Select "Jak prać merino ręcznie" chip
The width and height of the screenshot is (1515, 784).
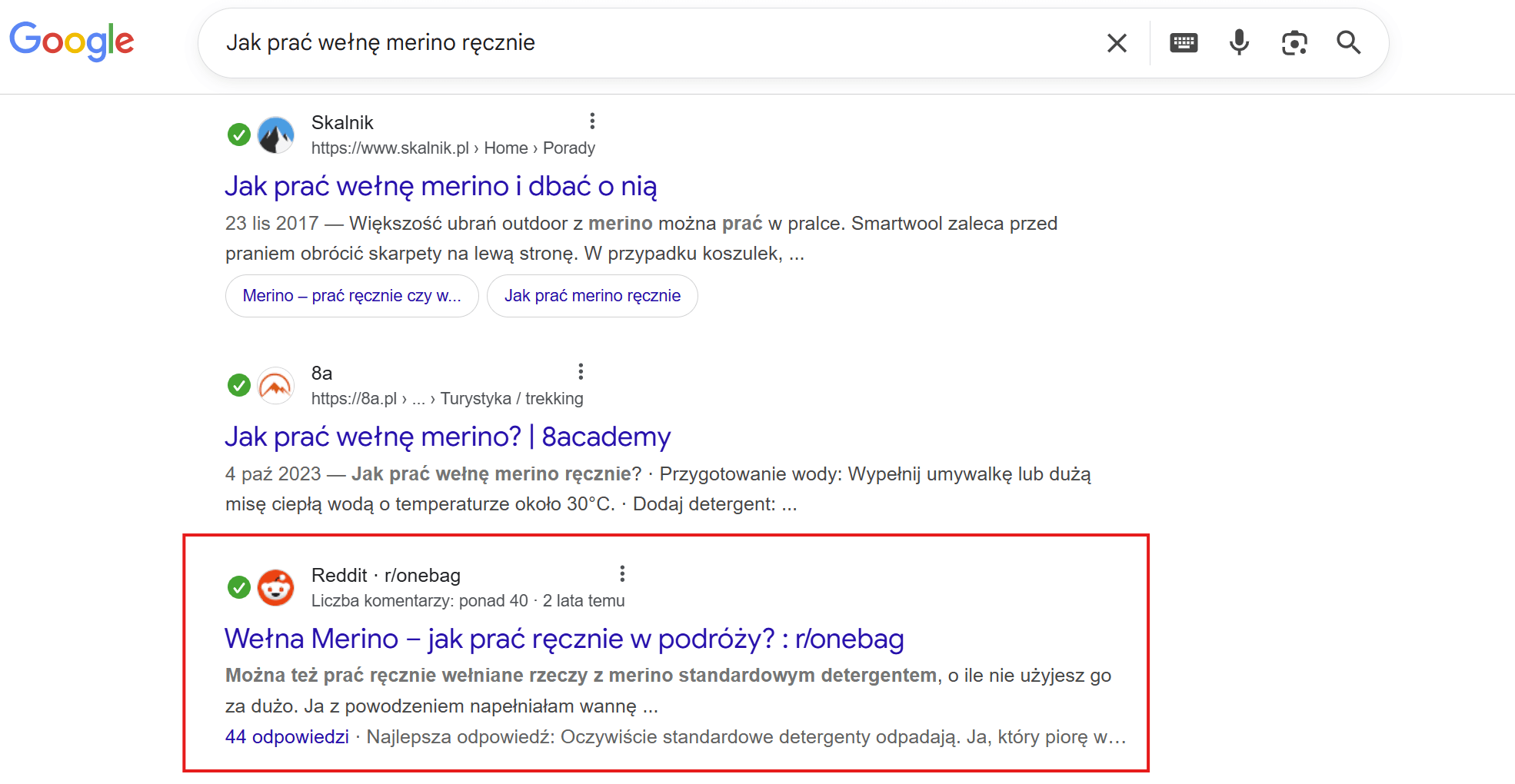coord(592,296)
